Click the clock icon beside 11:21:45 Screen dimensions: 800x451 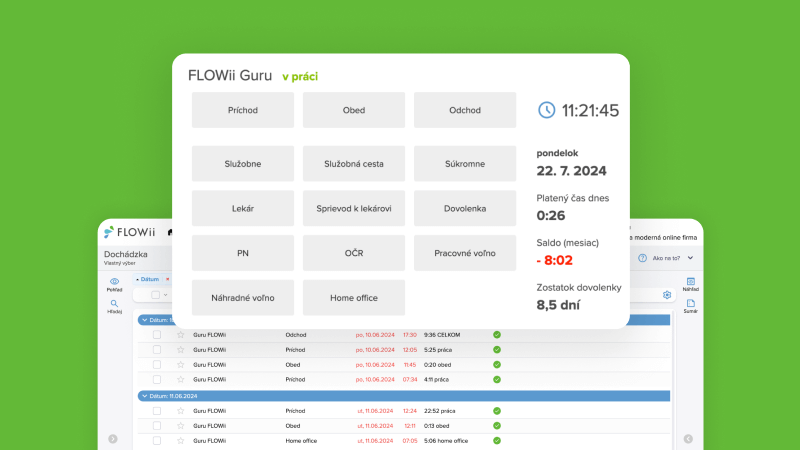[546, 110]
